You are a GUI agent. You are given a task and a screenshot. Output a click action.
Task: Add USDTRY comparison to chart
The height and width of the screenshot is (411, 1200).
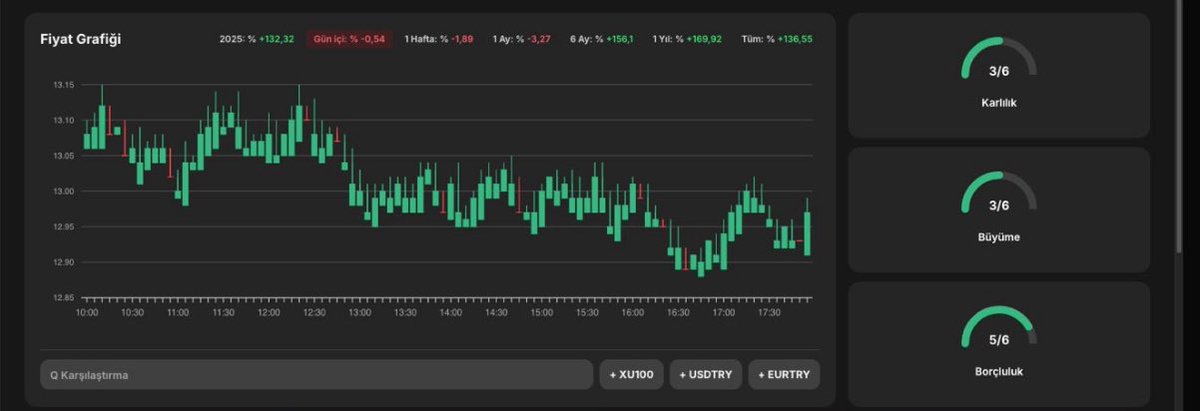pyautogui.click(x=705, y=375)
